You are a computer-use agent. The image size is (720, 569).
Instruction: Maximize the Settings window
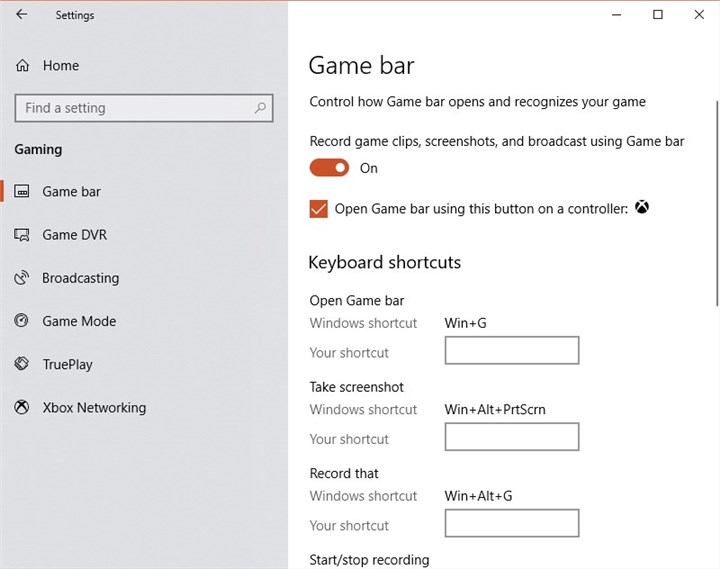[658, 15]
